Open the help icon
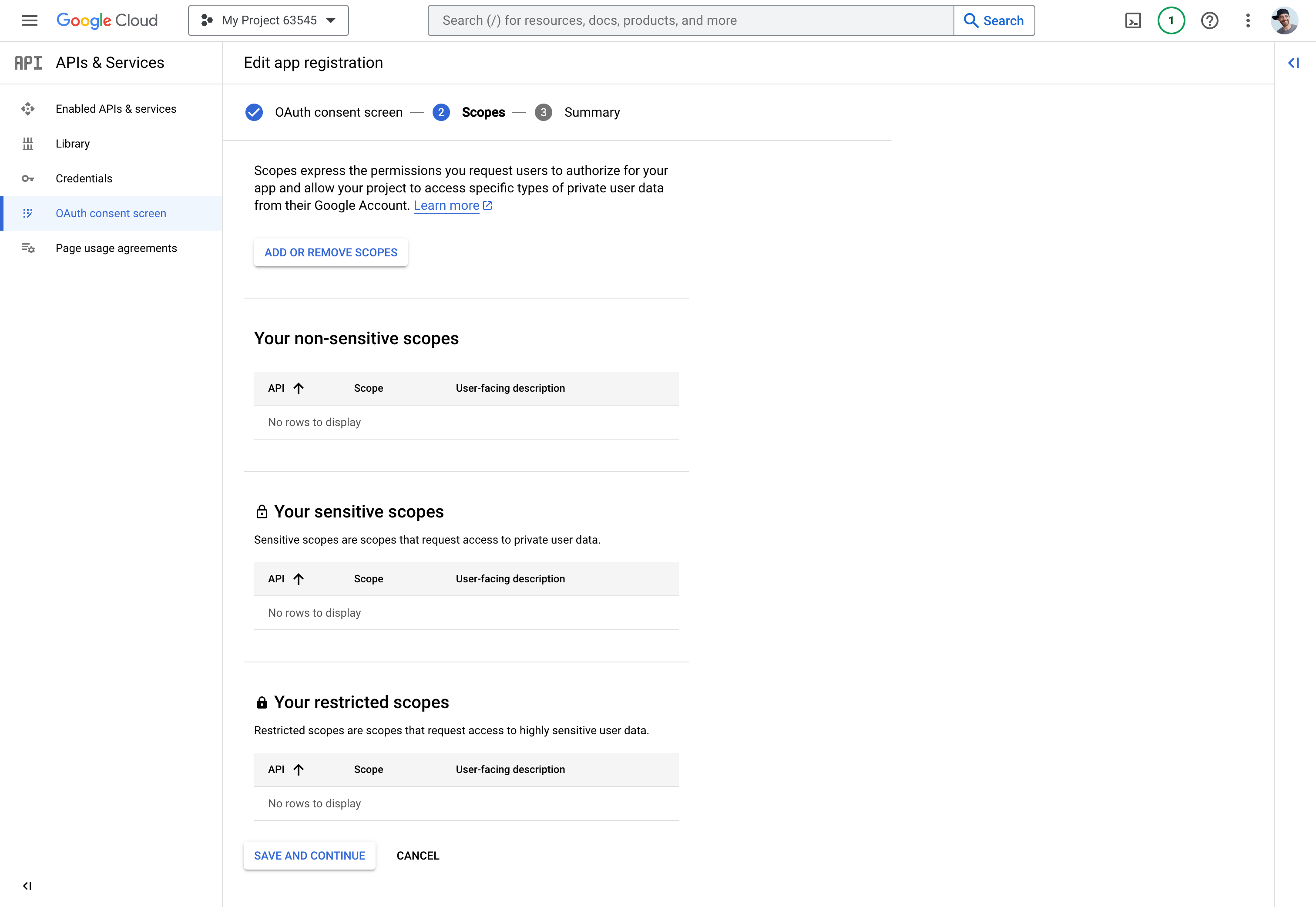This screenshot has width=1316, height=907. click(1210, 20)
